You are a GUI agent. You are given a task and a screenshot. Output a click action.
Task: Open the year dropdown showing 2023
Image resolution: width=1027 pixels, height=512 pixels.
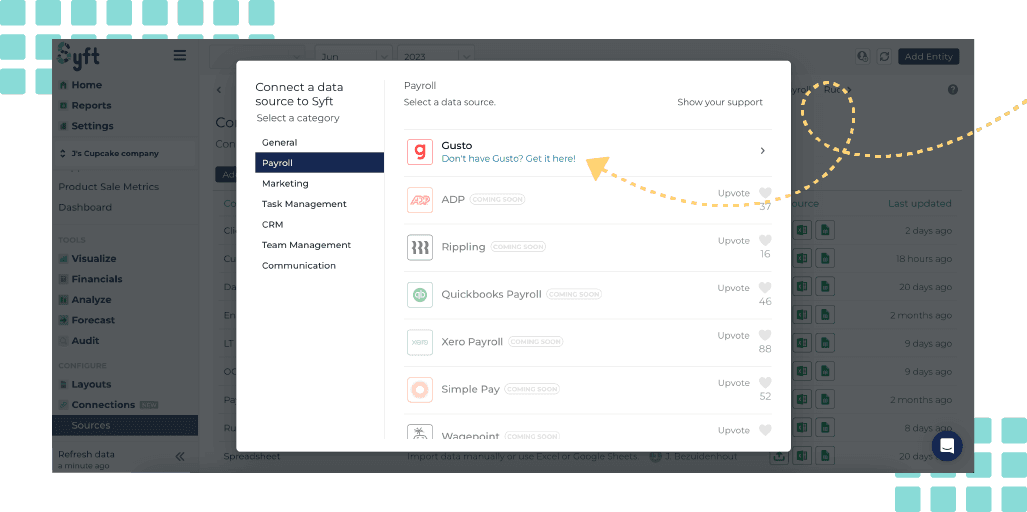pyautogui.click(x=436, y=57)
